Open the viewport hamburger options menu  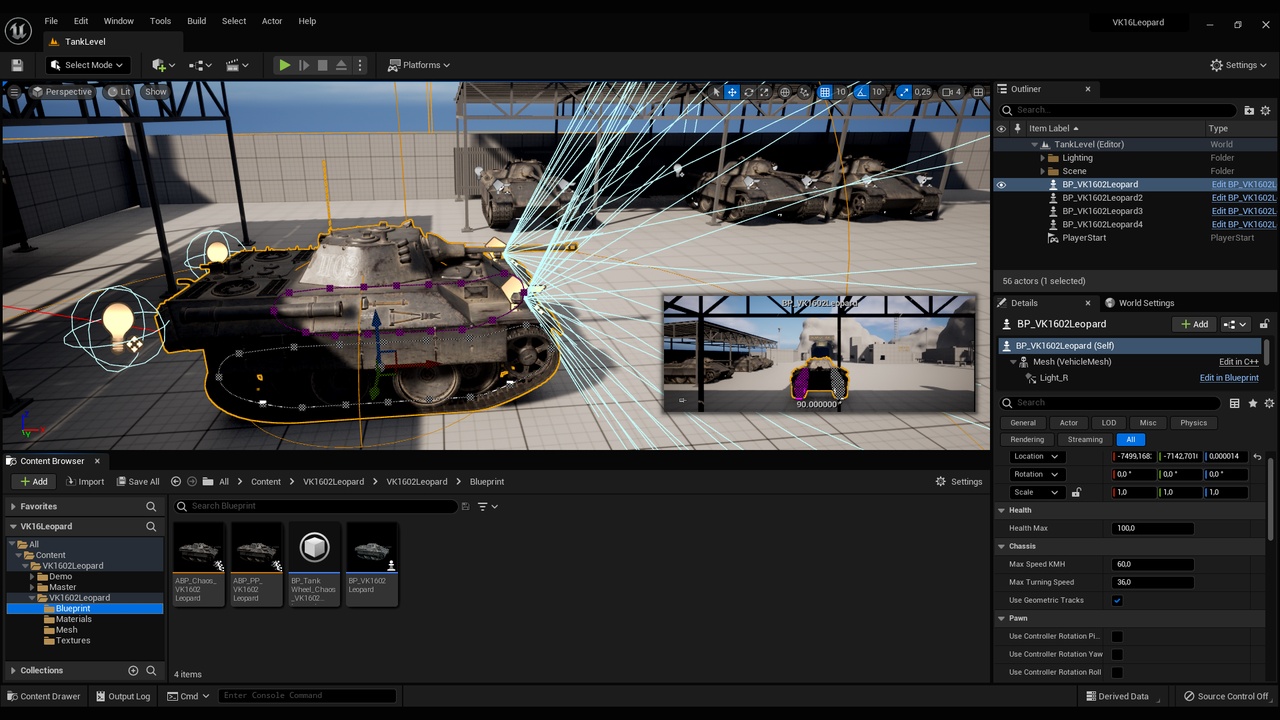14,91
